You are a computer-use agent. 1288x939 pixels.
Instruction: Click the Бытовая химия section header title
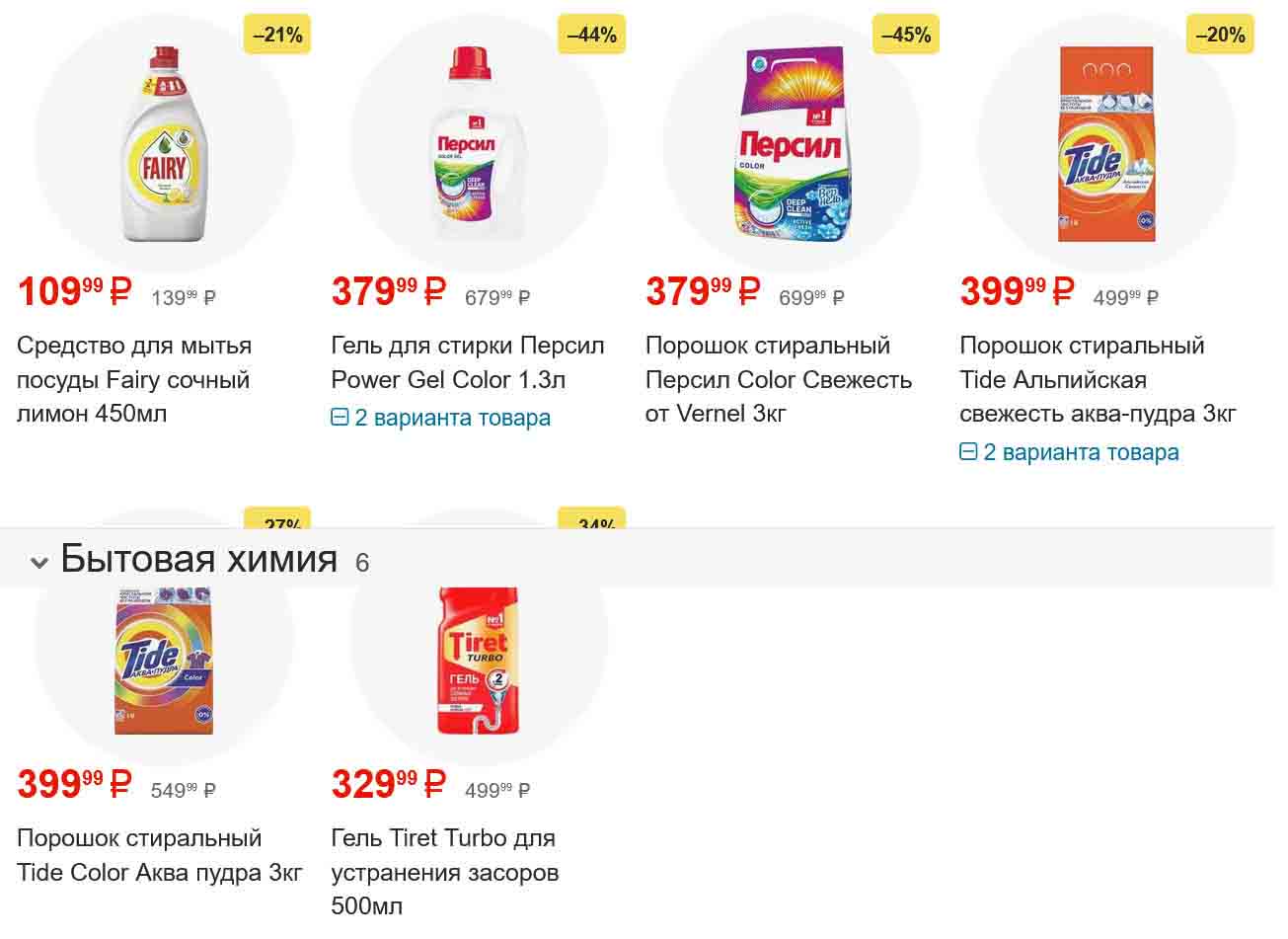198,559
